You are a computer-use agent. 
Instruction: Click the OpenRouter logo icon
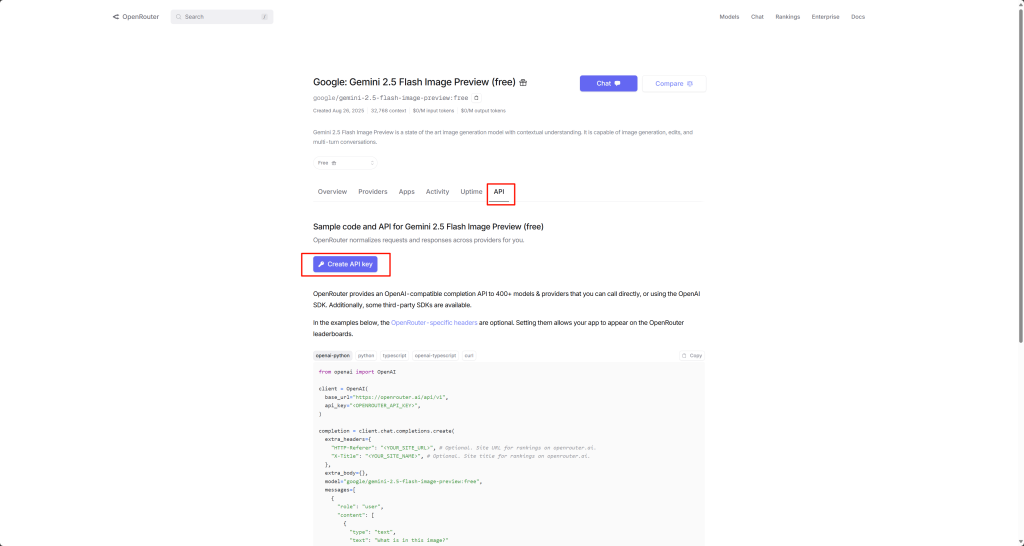click(x=116, y=17)
